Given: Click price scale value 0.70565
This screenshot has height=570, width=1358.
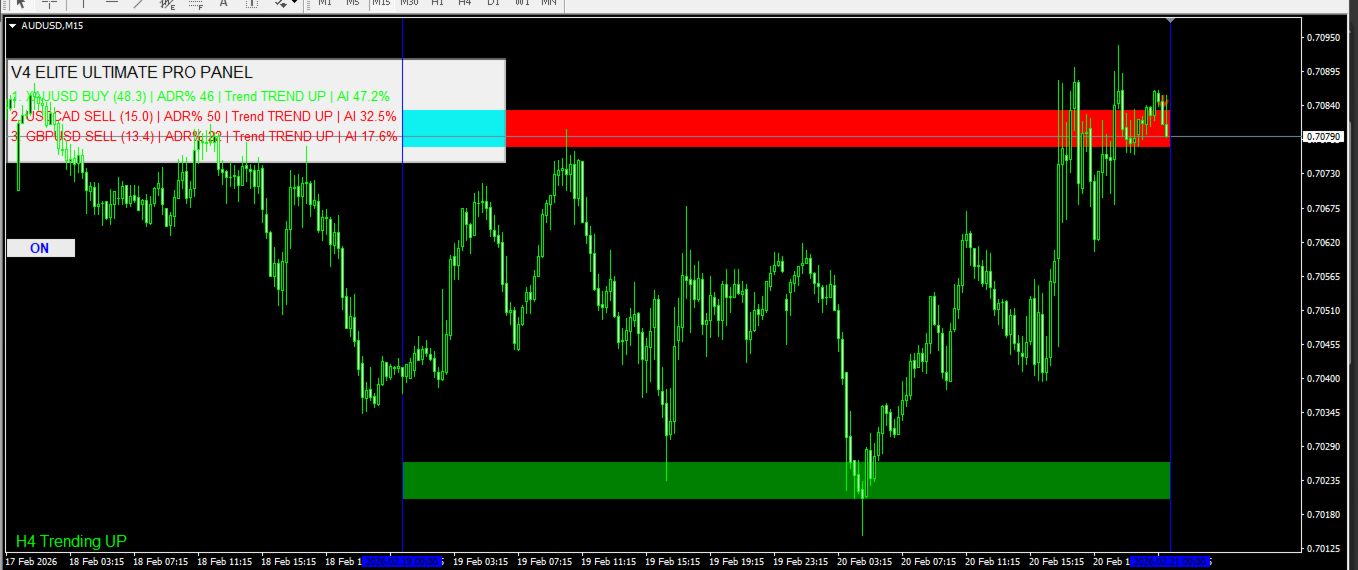Looking at the screenshot, I should coord(1324,276).
